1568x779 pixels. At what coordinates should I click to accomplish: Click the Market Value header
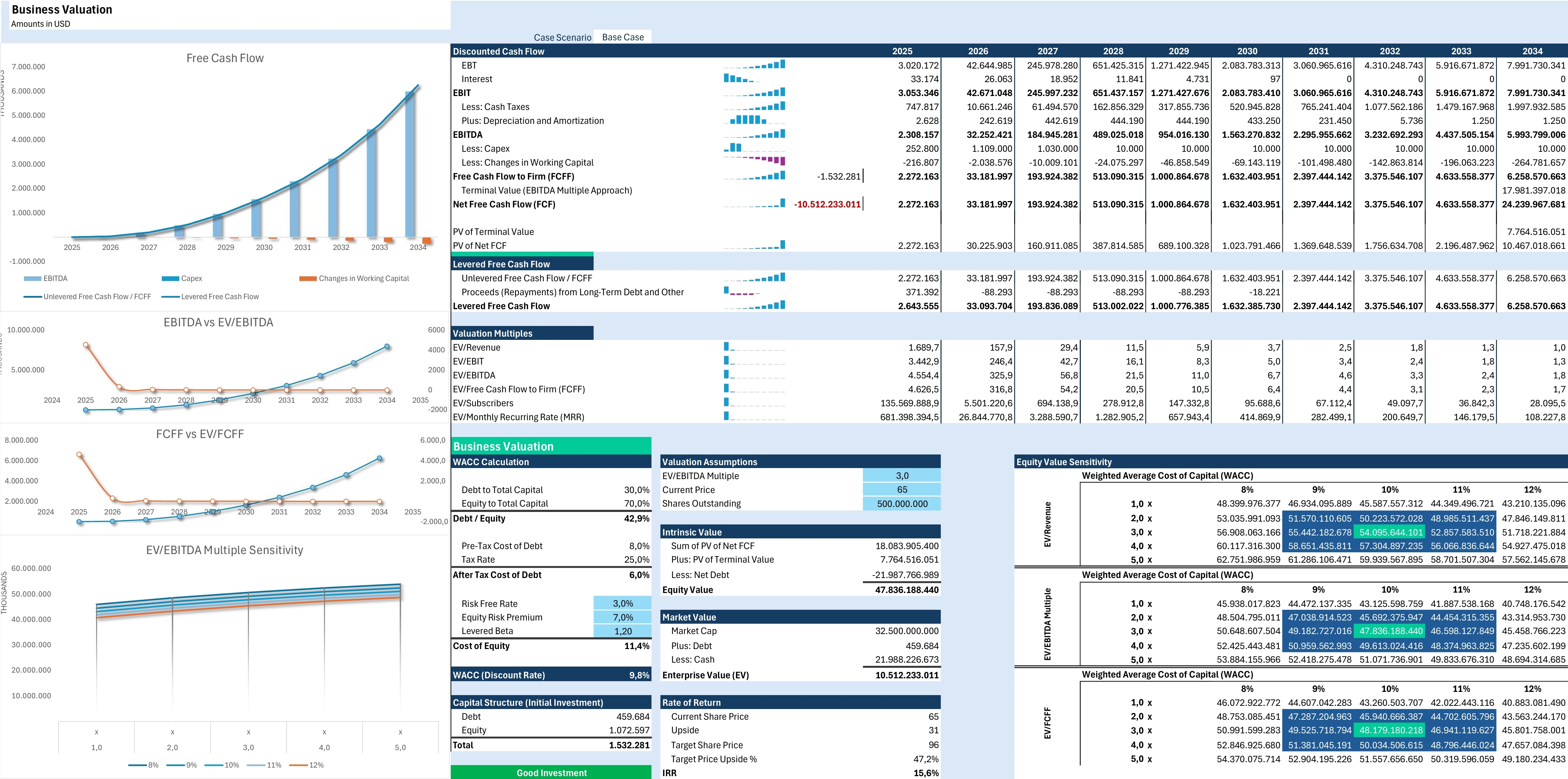coord(800,617)
